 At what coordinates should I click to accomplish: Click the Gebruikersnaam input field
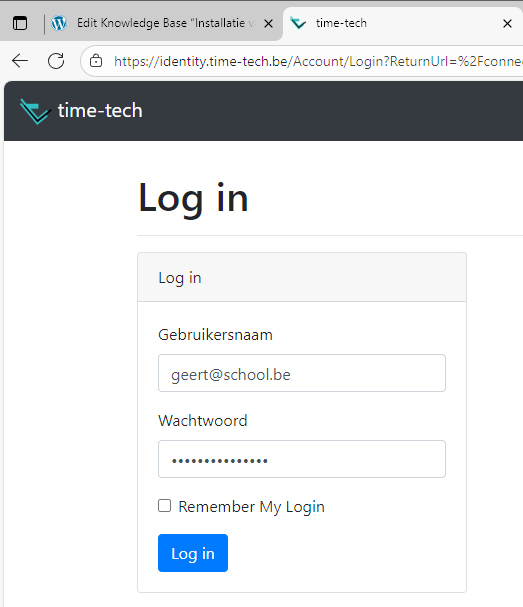(x=302, y=373)
